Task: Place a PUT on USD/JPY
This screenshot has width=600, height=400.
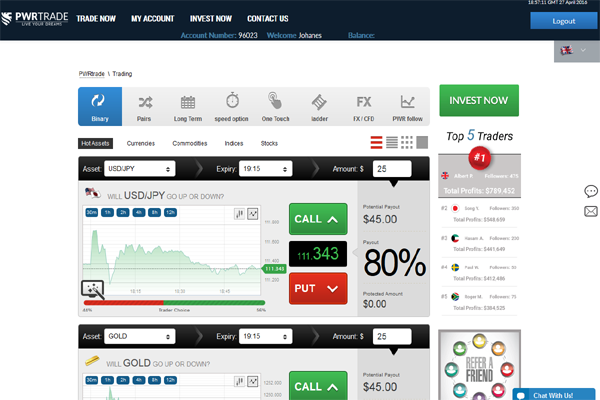Action: point(318,289)
